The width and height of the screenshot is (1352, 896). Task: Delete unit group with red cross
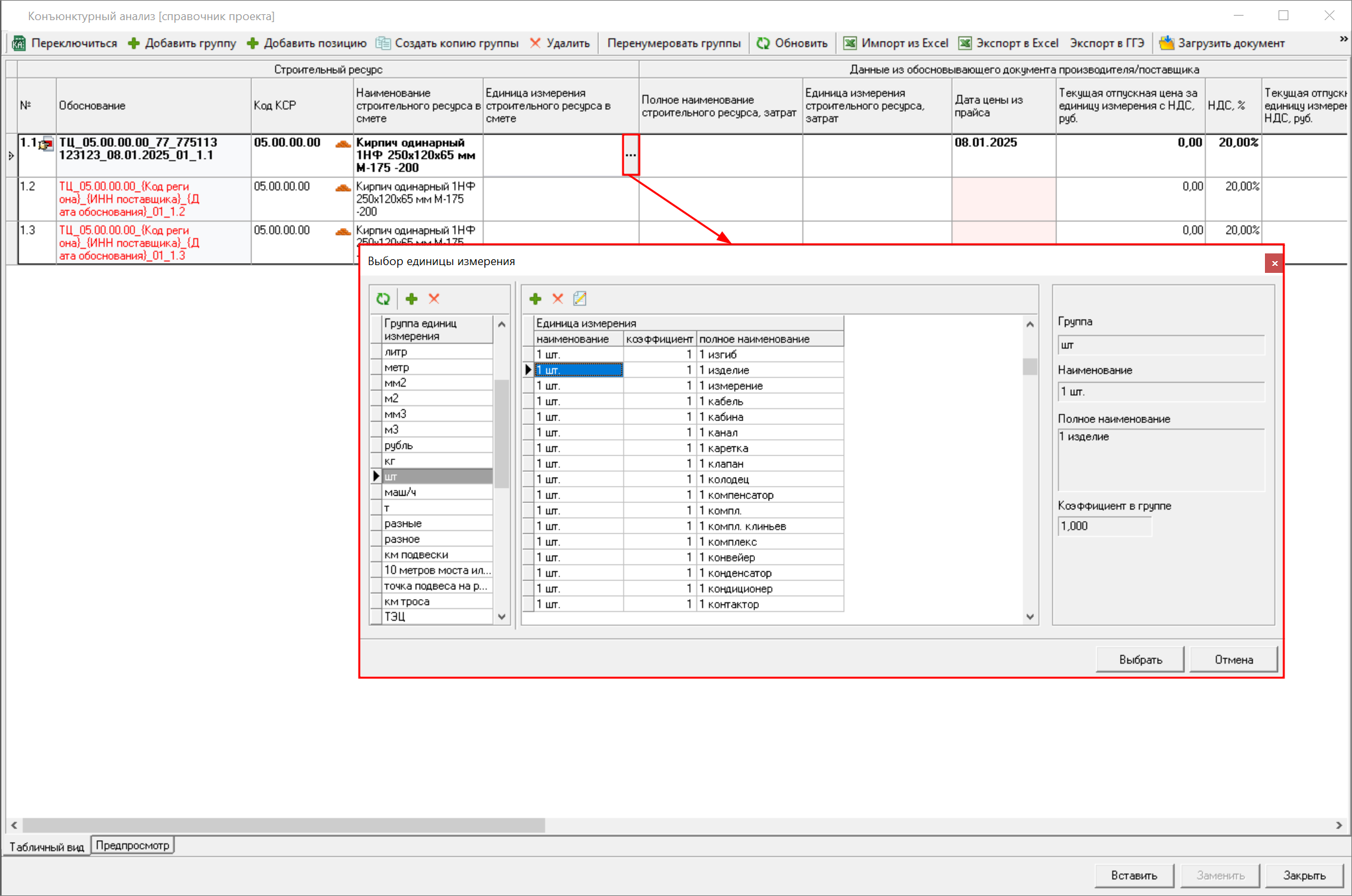click(434, 299)
